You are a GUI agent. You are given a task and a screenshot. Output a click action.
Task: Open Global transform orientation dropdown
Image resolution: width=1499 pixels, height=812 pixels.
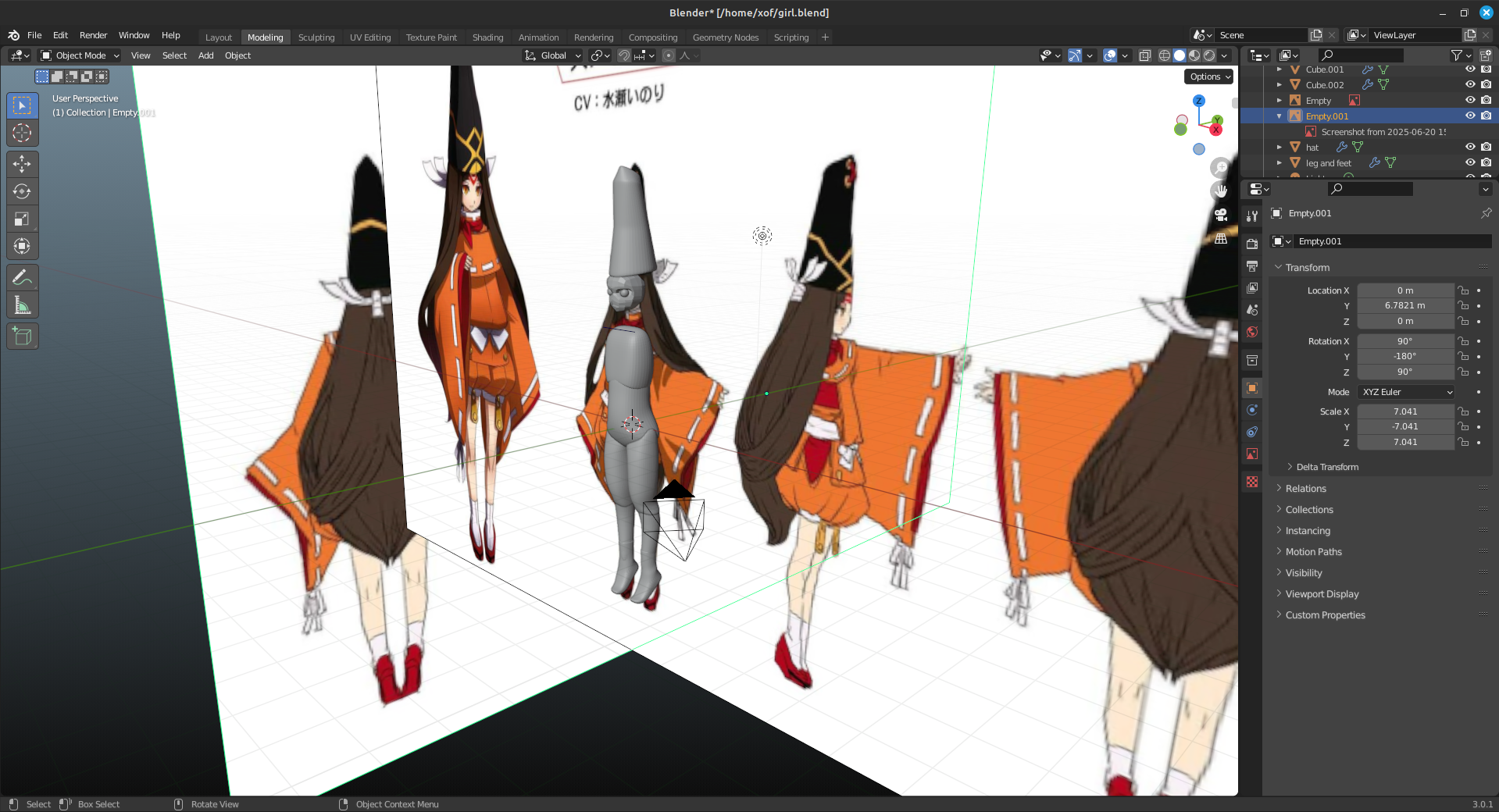pos(552,55)
